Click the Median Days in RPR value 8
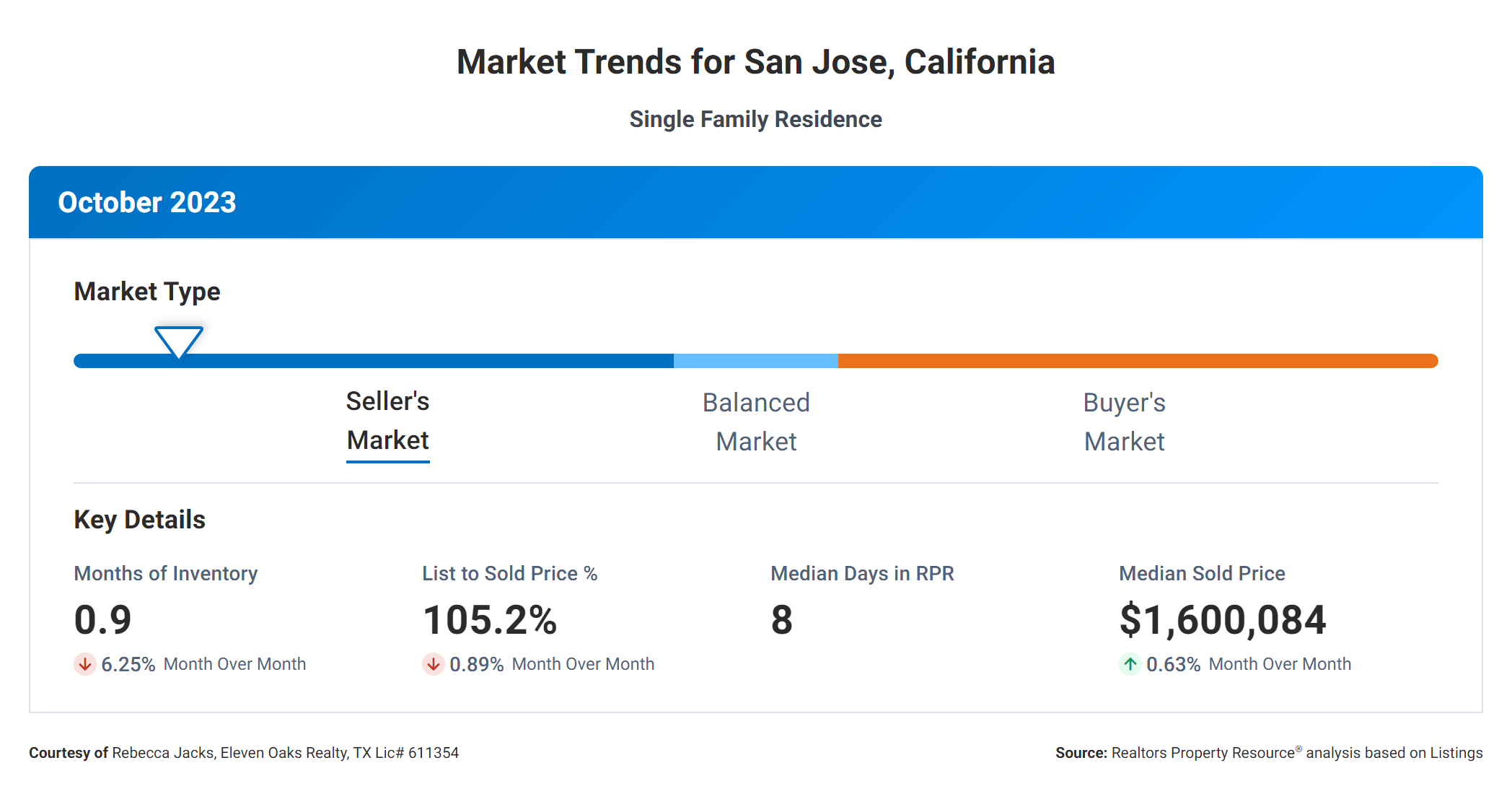 click(x=781, y=620)
